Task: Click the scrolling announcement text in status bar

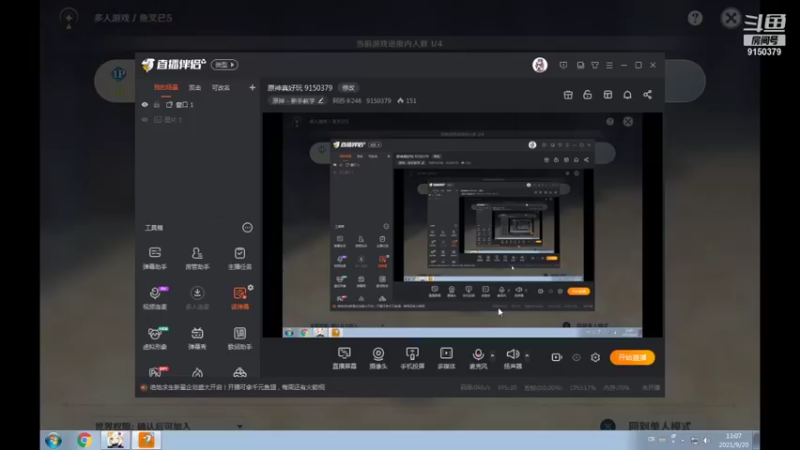Action: click(x=237, y=387)
